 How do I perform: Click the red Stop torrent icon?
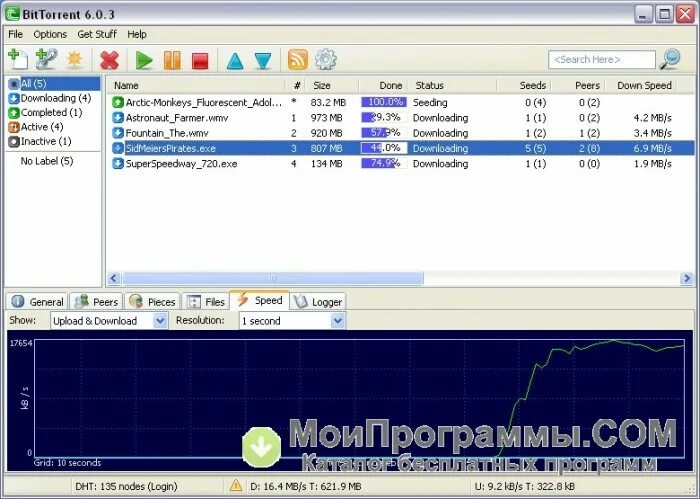(x=200, y=61)
